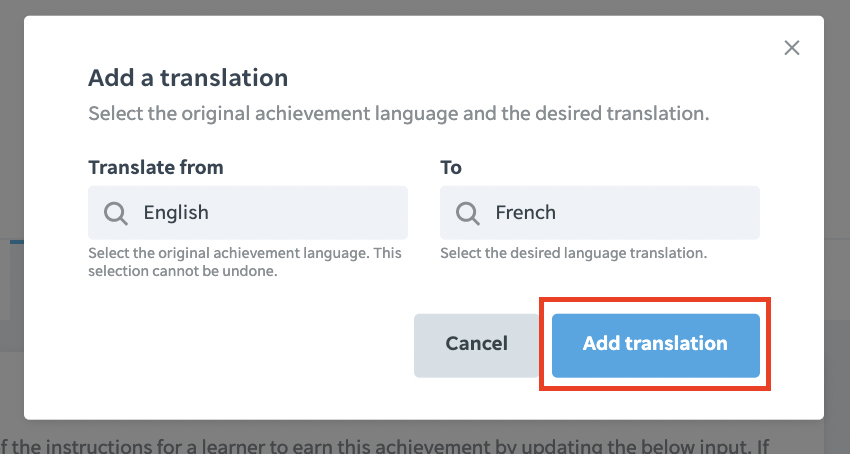Click the dialog subtitle about desired translation

pyautogui.click(x=398, y=114)
